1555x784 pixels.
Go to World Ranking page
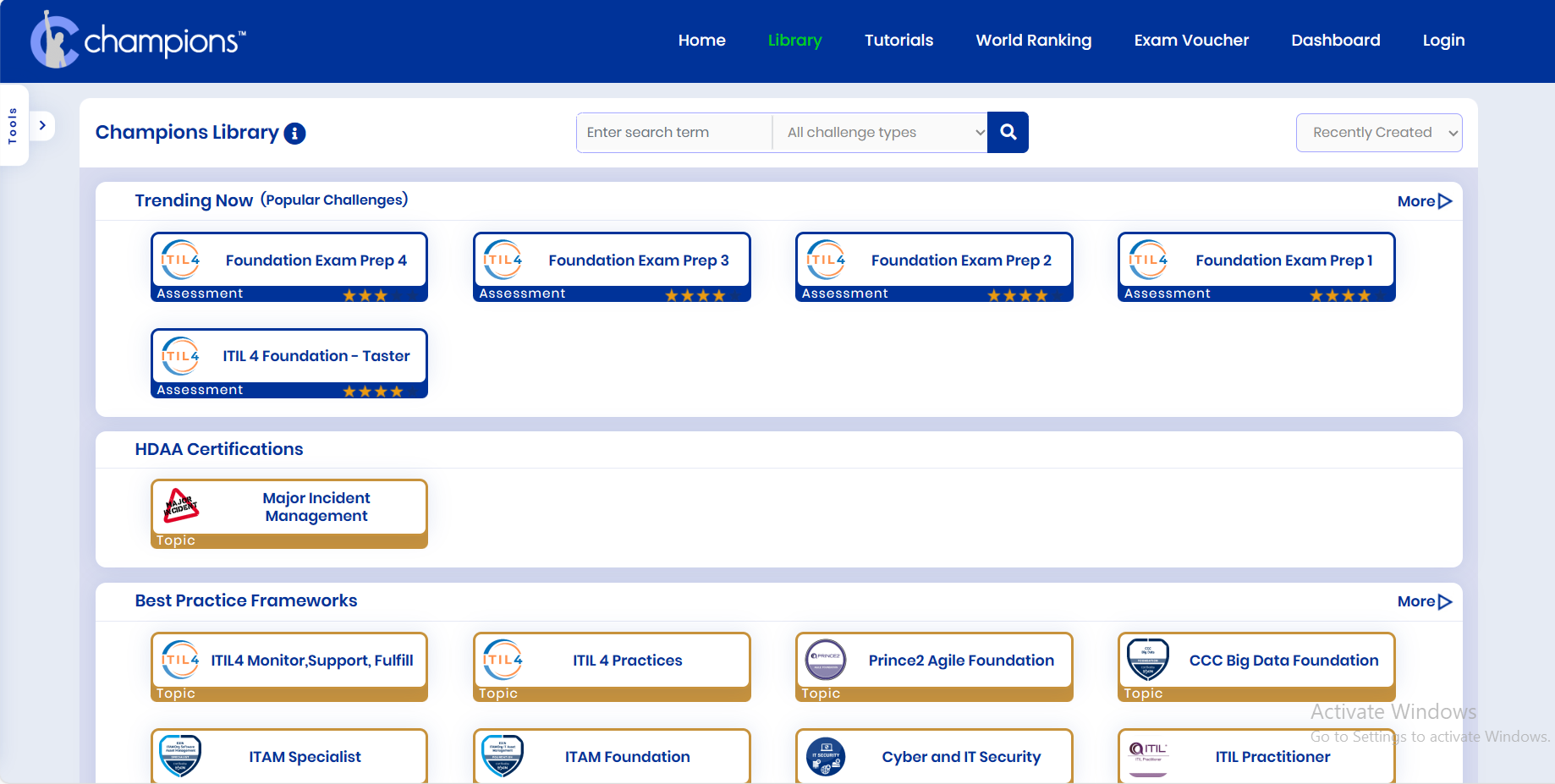(1033, 41)
